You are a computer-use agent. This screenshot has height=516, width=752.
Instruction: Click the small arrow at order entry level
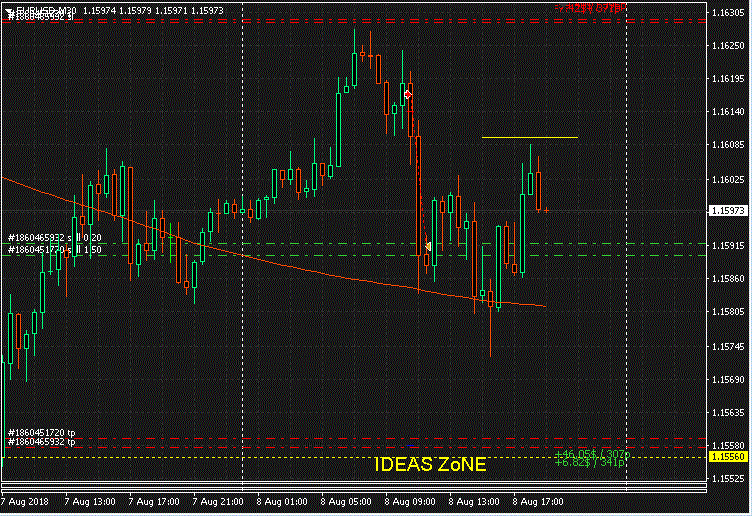(428, 246)
